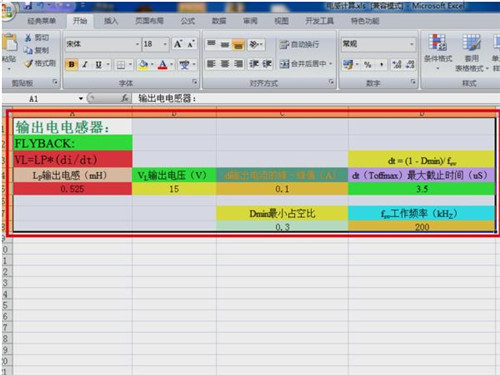
Task: Expand the font color dropdown arrow
Action: click(x=172, y=64)
